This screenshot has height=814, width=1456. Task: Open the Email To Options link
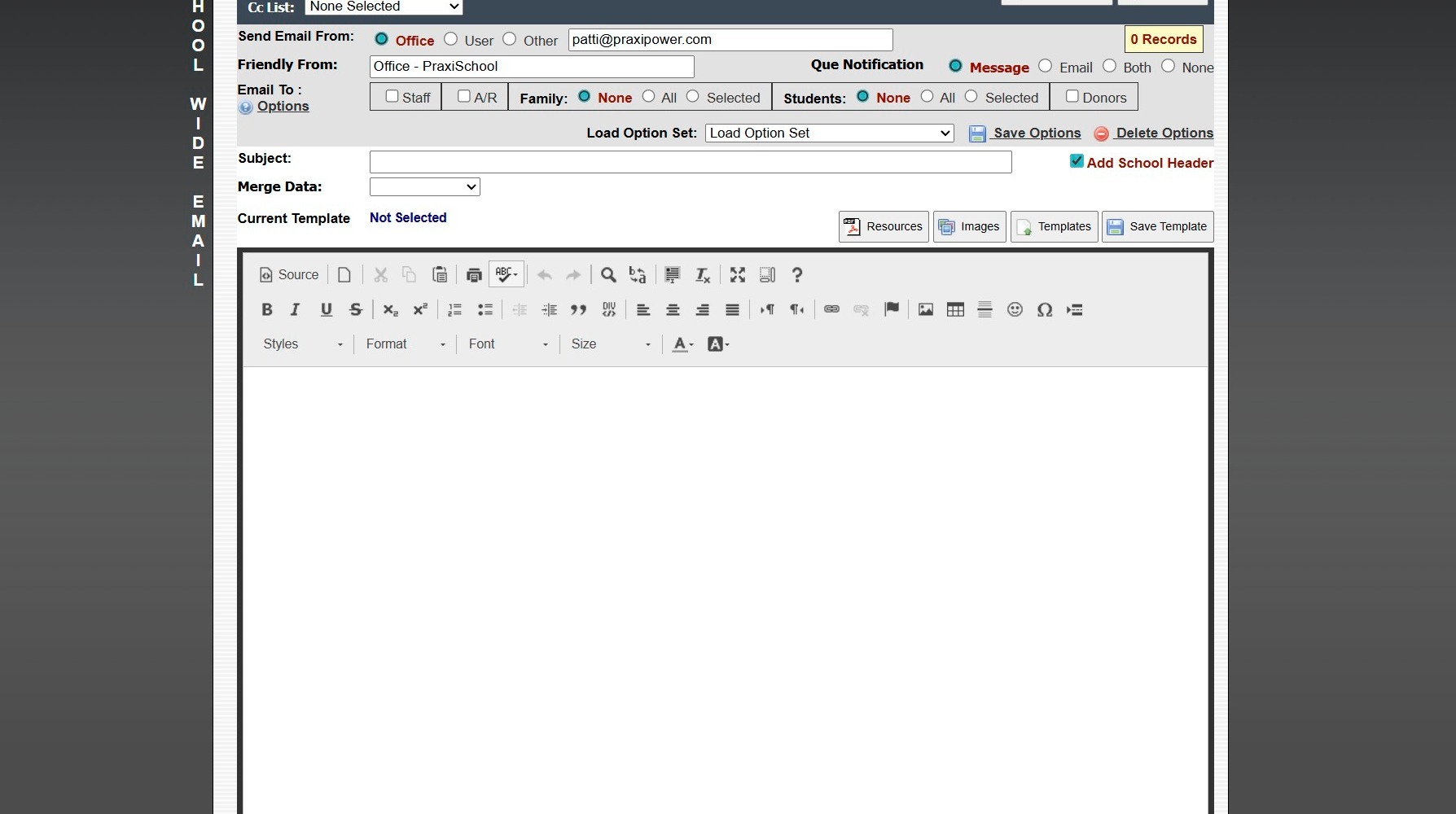click(x=283, y=107)
